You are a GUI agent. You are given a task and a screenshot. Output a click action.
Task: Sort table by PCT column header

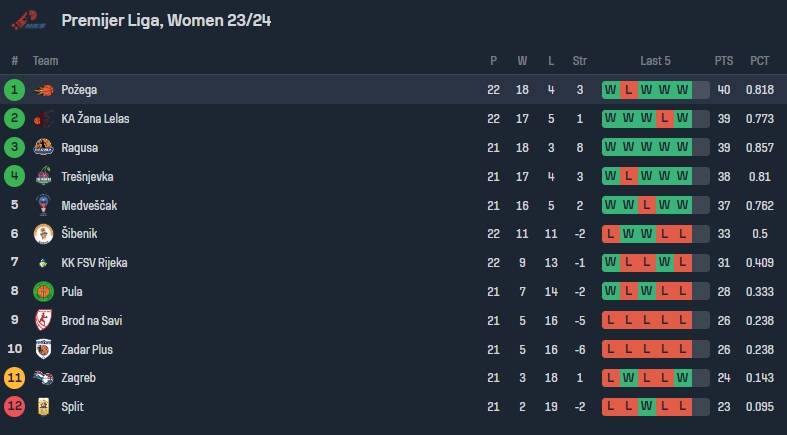(759, 61)
